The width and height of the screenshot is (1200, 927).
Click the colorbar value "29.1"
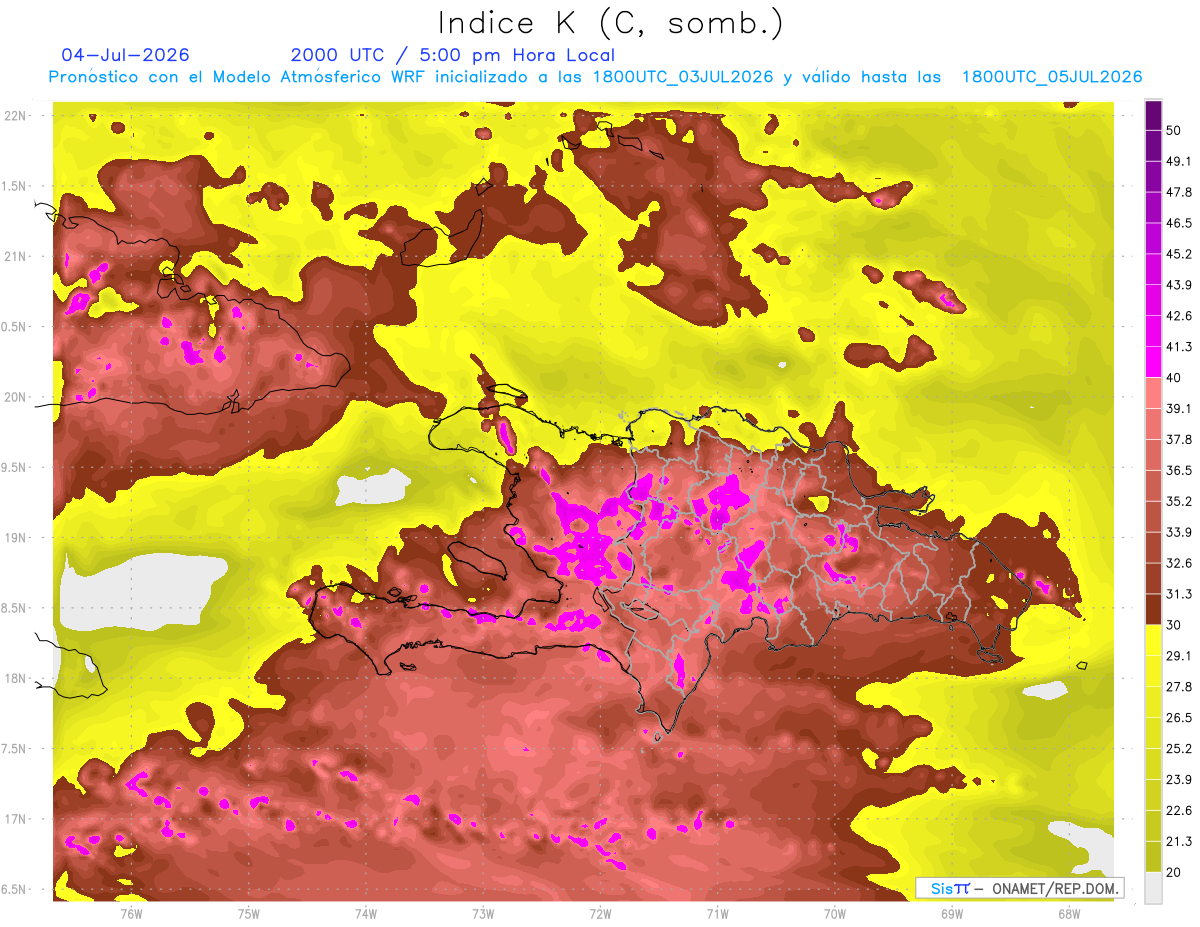1179,656
